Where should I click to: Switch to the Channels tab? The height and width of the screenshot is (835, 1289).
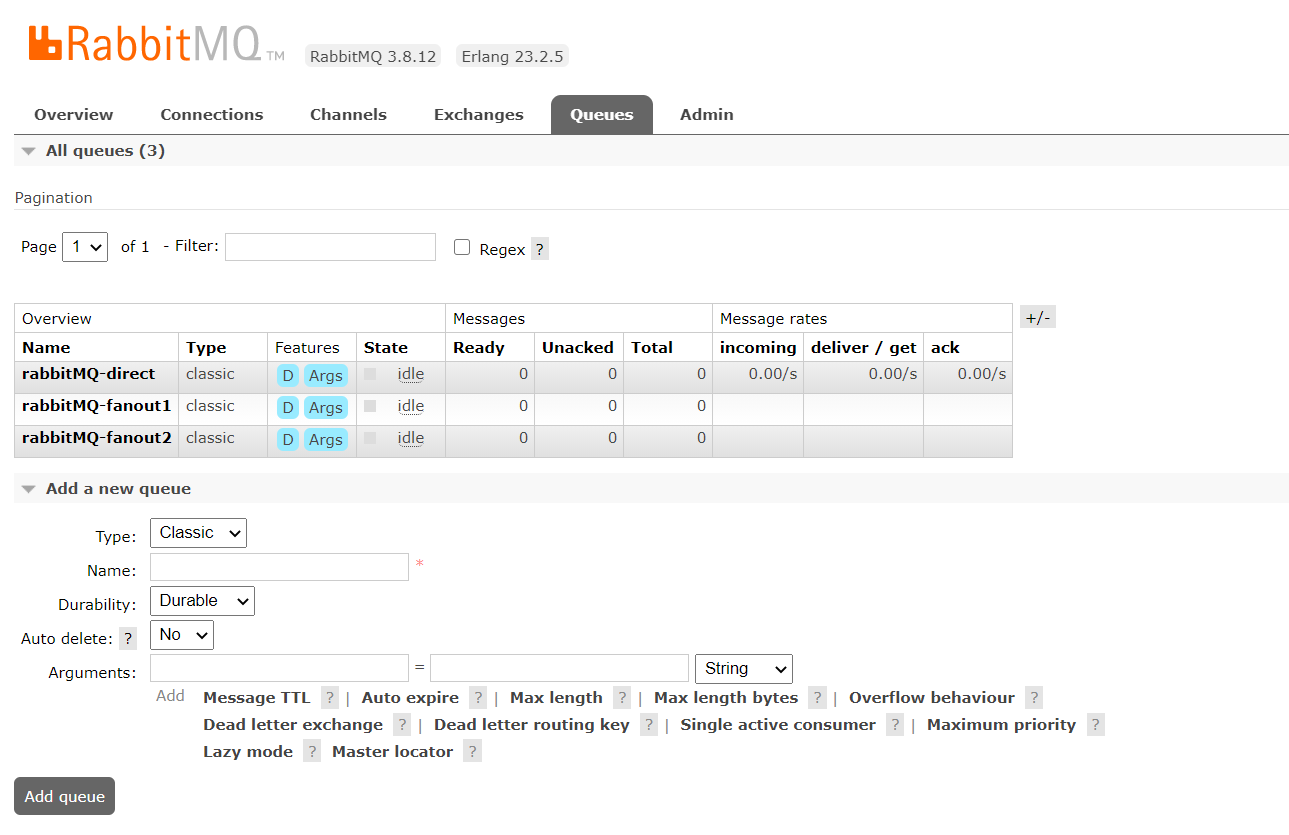coord(348,115)
